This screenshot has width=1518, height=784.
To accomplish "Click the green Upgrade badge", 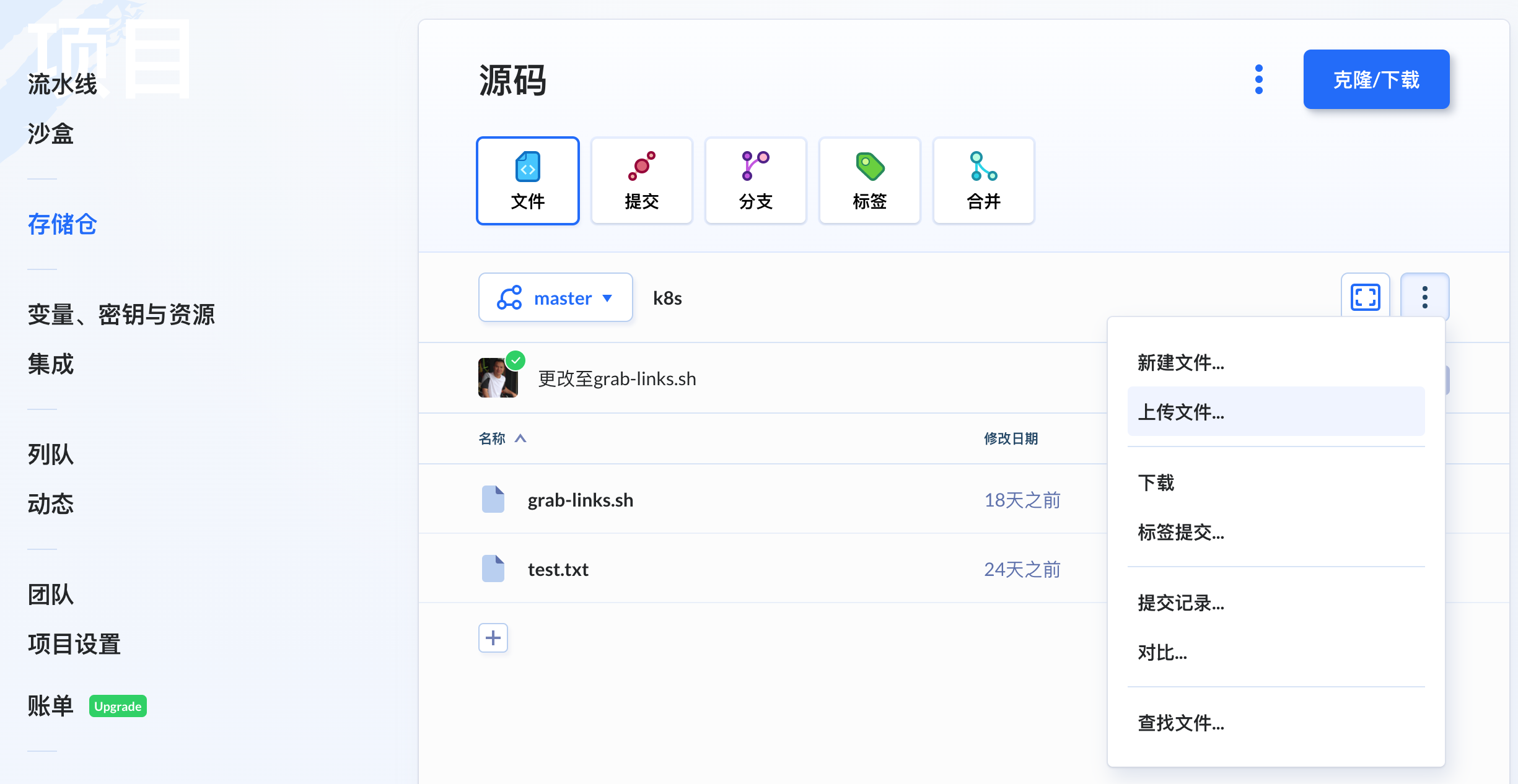I will [x=118, y=706].
